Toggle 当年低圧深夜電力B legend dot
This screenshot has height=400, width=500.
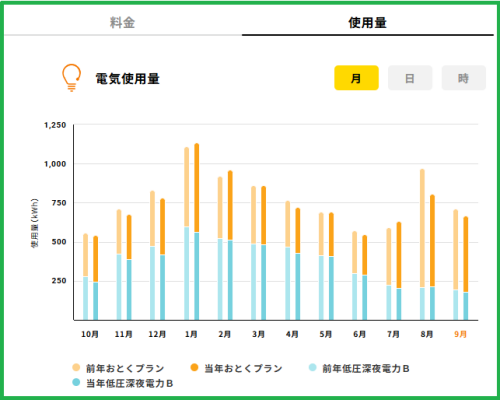click(x=76, y=382)
